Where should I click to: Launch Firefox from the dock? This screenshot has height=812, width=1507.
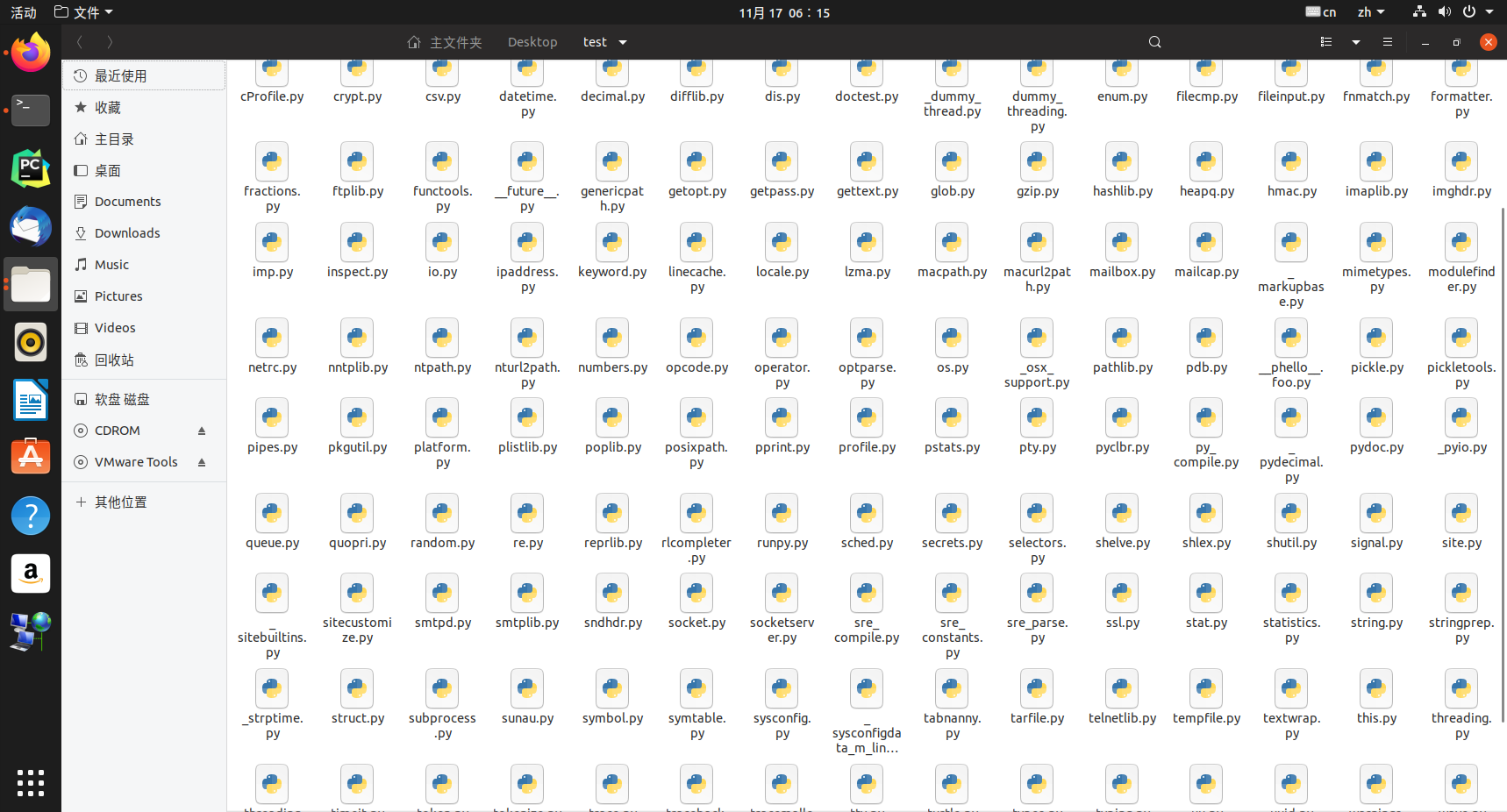[31, 53]
